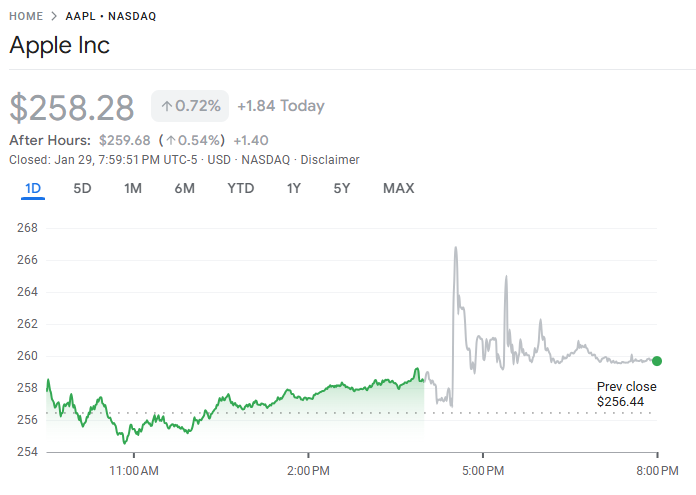Choose the 6M time range tab

[x=184, y=189]
